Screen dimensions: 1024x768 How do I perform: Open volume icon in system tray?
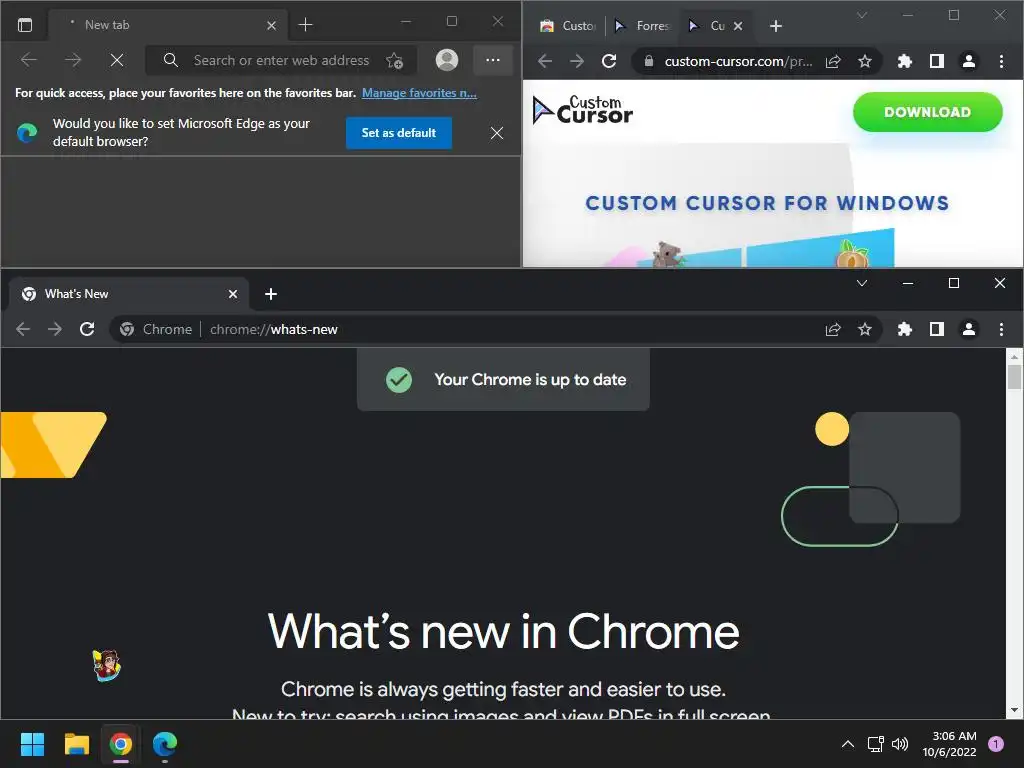pyautogui.click(x=900, y=744)
